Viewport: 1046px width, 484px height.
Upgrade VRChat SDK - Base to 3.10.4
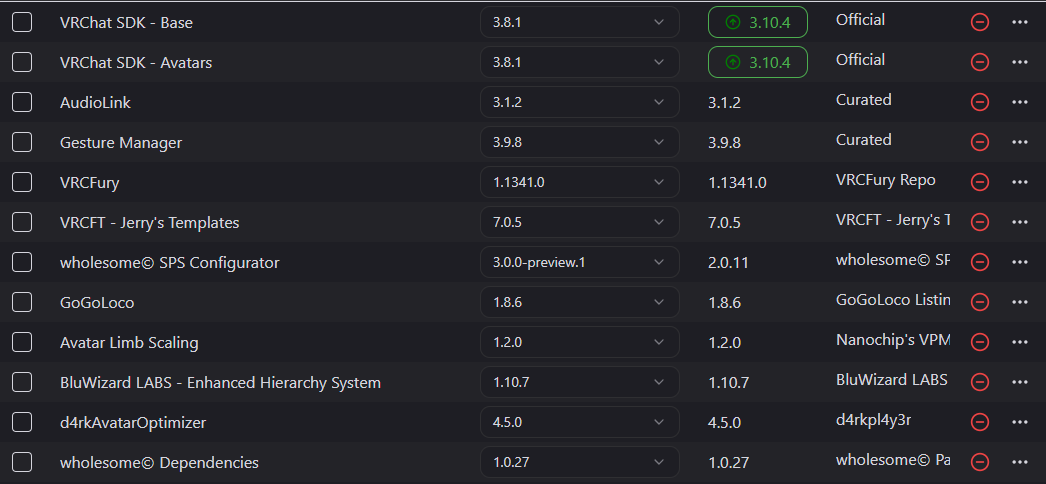[758, 22]
